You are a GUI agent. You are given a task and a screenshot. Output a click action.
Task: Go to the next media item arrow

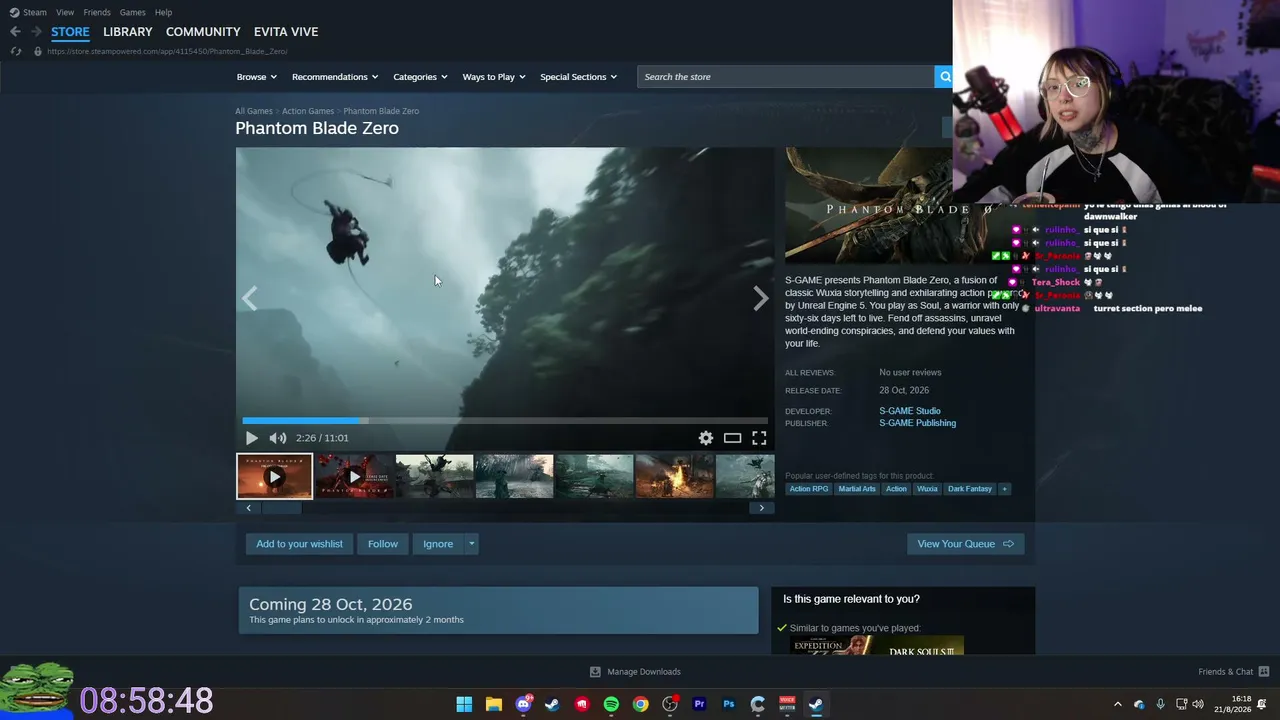point(761,298)
